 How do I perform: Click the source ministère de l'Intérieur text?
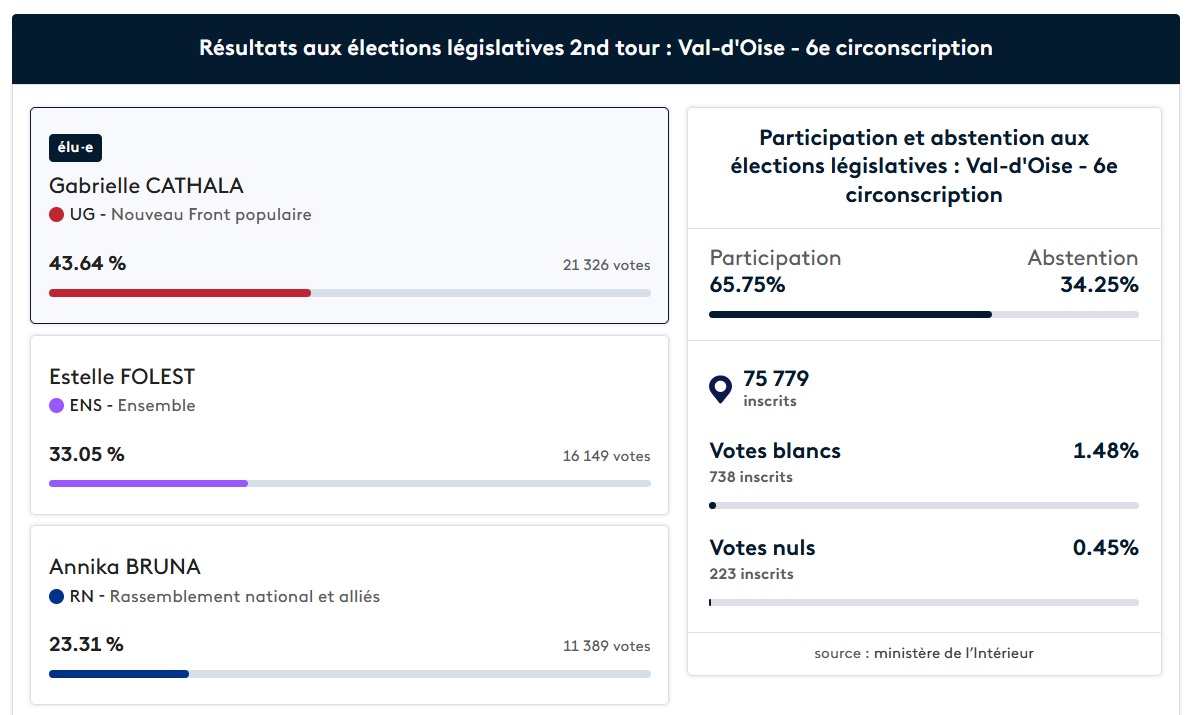coord(923,653)
